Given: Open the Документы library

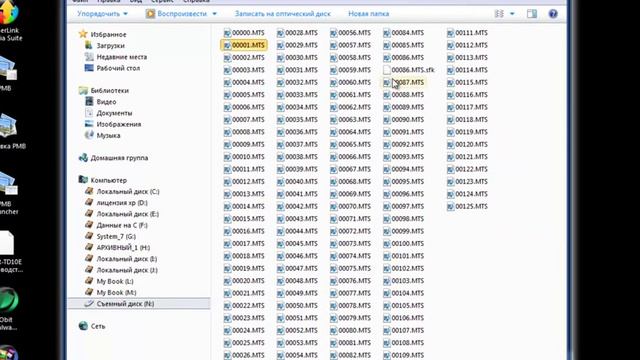Looking at the screenshot, I should click(114, 113).
